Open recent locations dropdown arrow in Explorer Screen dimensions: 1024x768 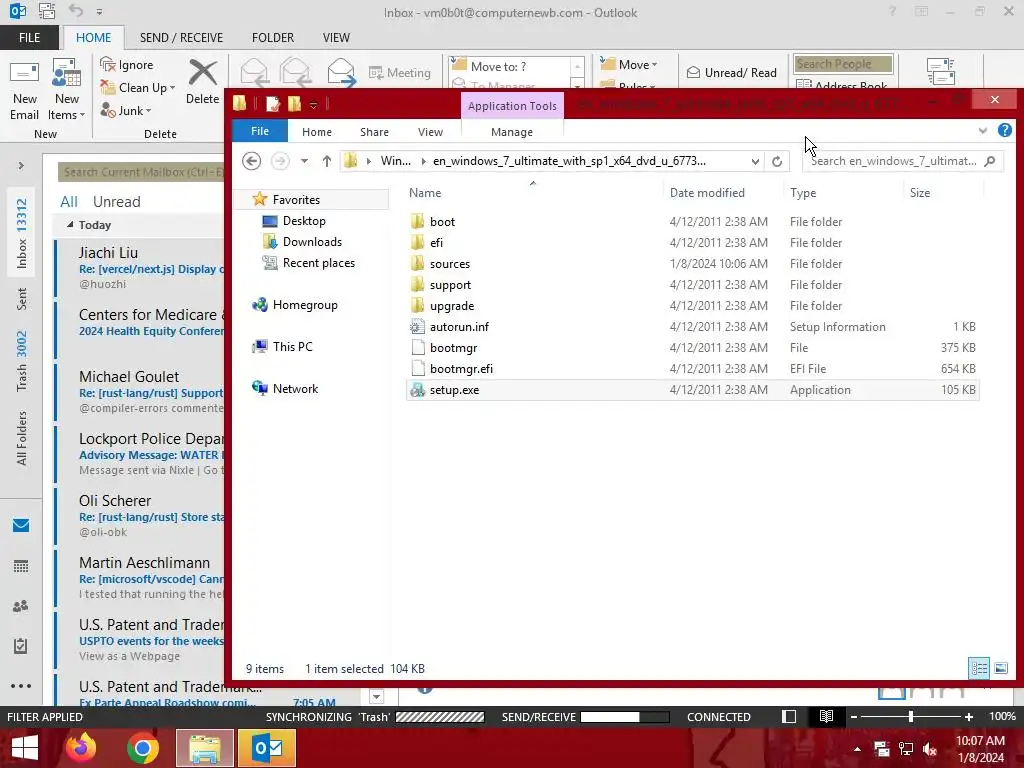(x=304, y=161)
